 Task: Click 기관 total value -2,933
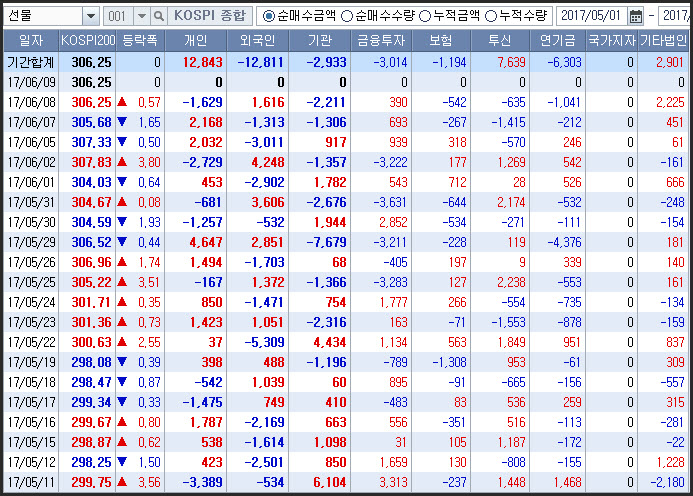click(x=326, y=62)
